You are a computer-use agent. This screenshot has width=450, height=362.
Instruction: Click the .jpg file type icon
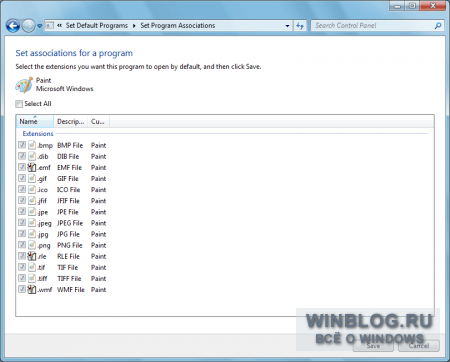click(32, 234)
